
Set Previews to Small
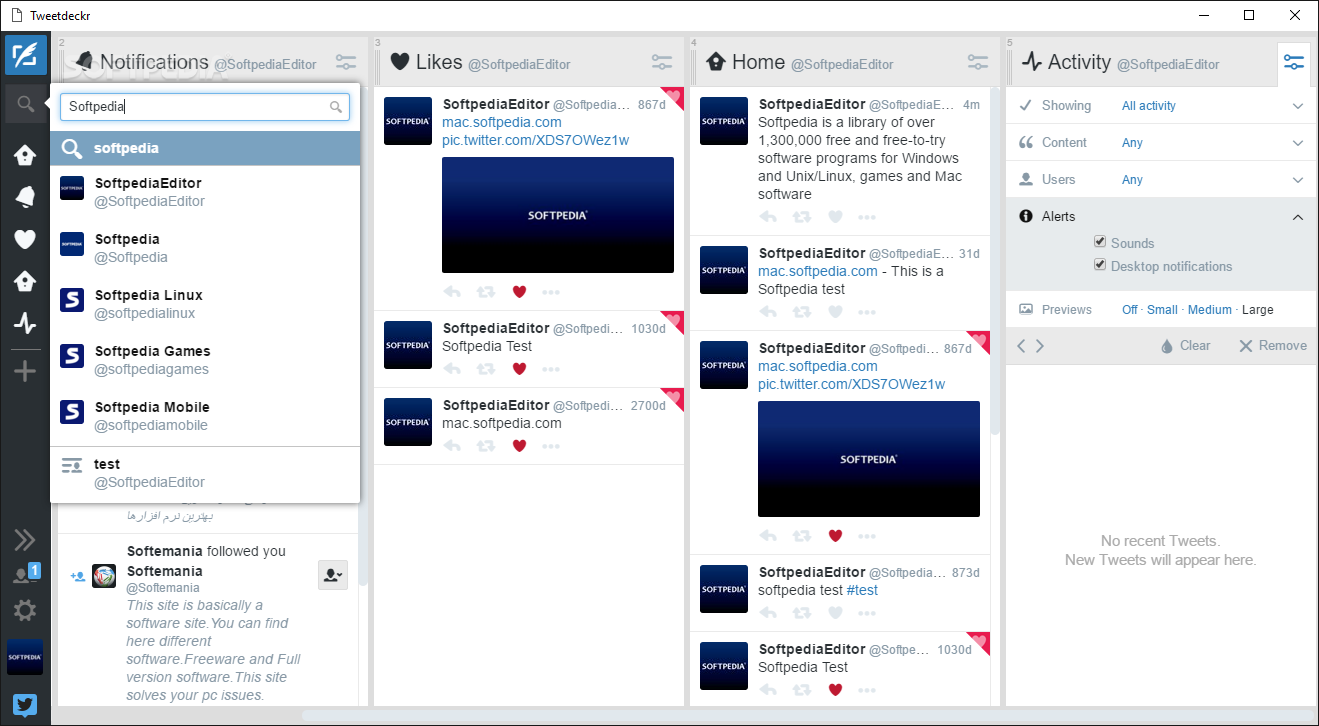[1162, 310]
